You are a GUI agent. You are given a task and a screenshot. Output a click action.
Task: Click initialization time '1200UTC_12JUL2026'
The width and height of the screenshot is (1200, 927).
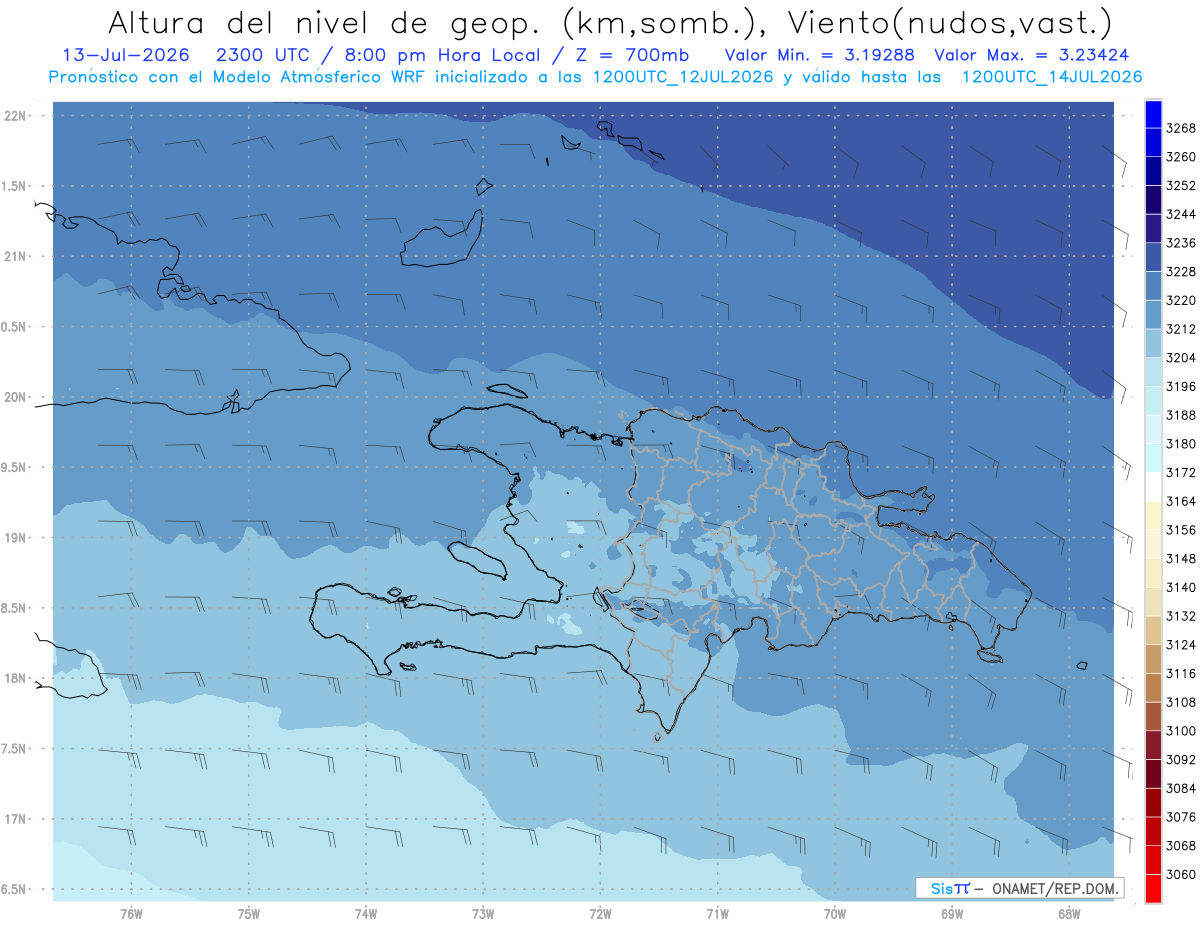click(683, 77)
